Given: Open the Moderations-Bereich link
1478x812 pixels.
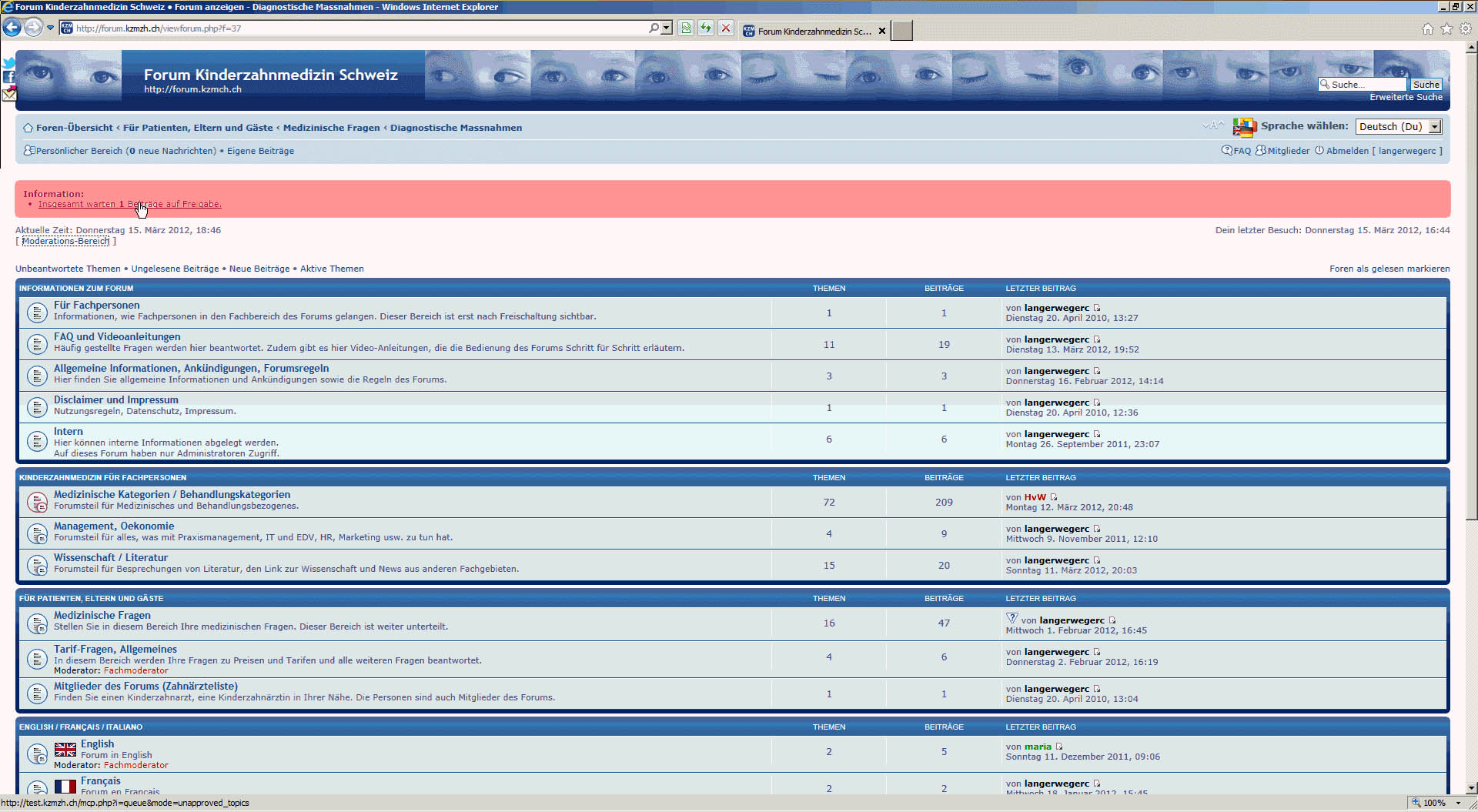Looking at the screenshot, I should point(65,241).
